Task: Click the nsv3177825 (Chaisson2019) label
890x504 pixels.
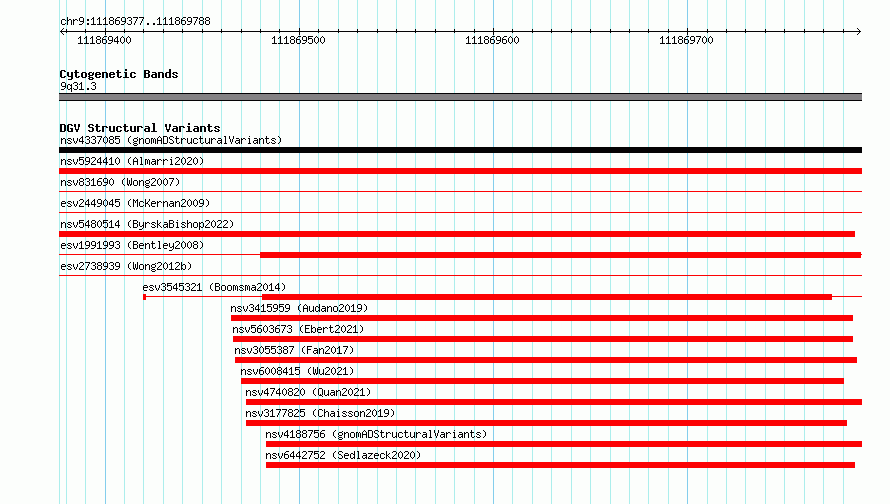Action: point(320,413)
